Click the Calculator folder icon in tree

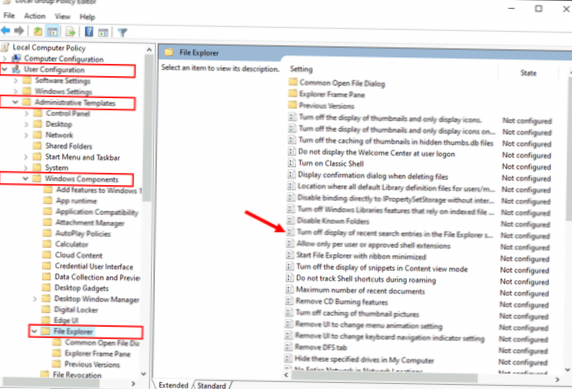tap(47, 244)
